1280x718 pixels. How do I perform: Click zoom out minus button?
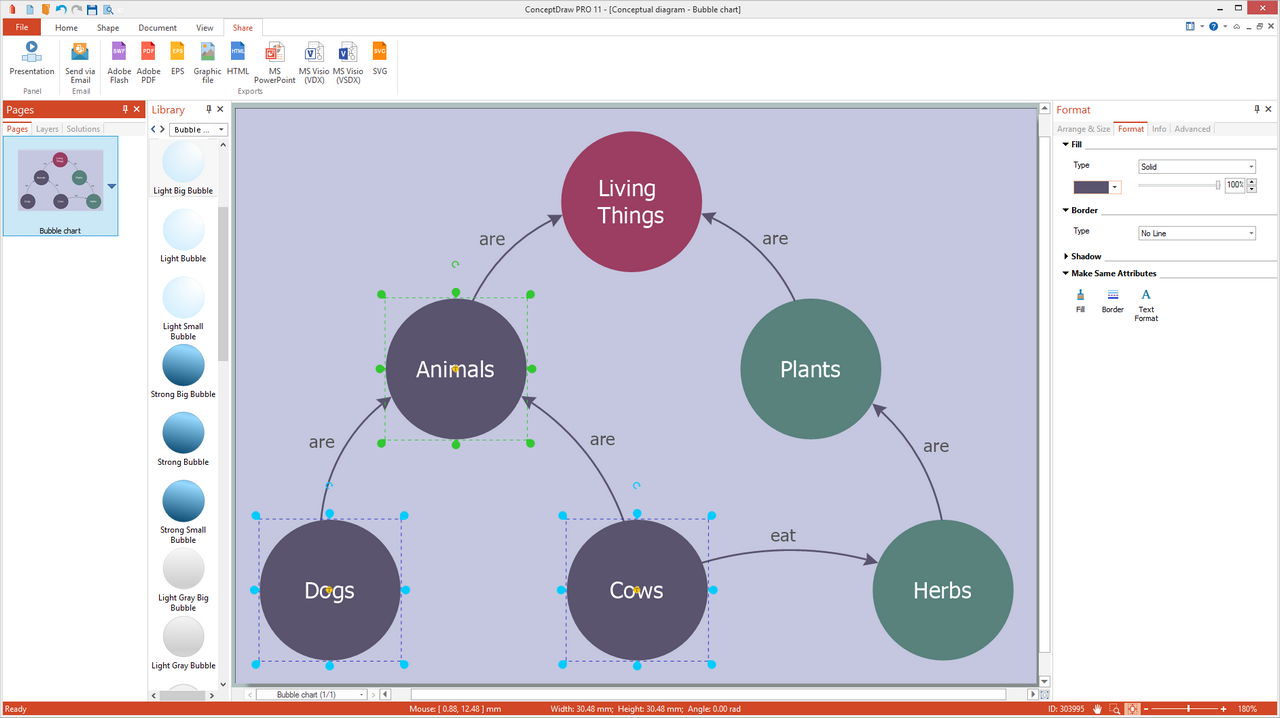1148,709
